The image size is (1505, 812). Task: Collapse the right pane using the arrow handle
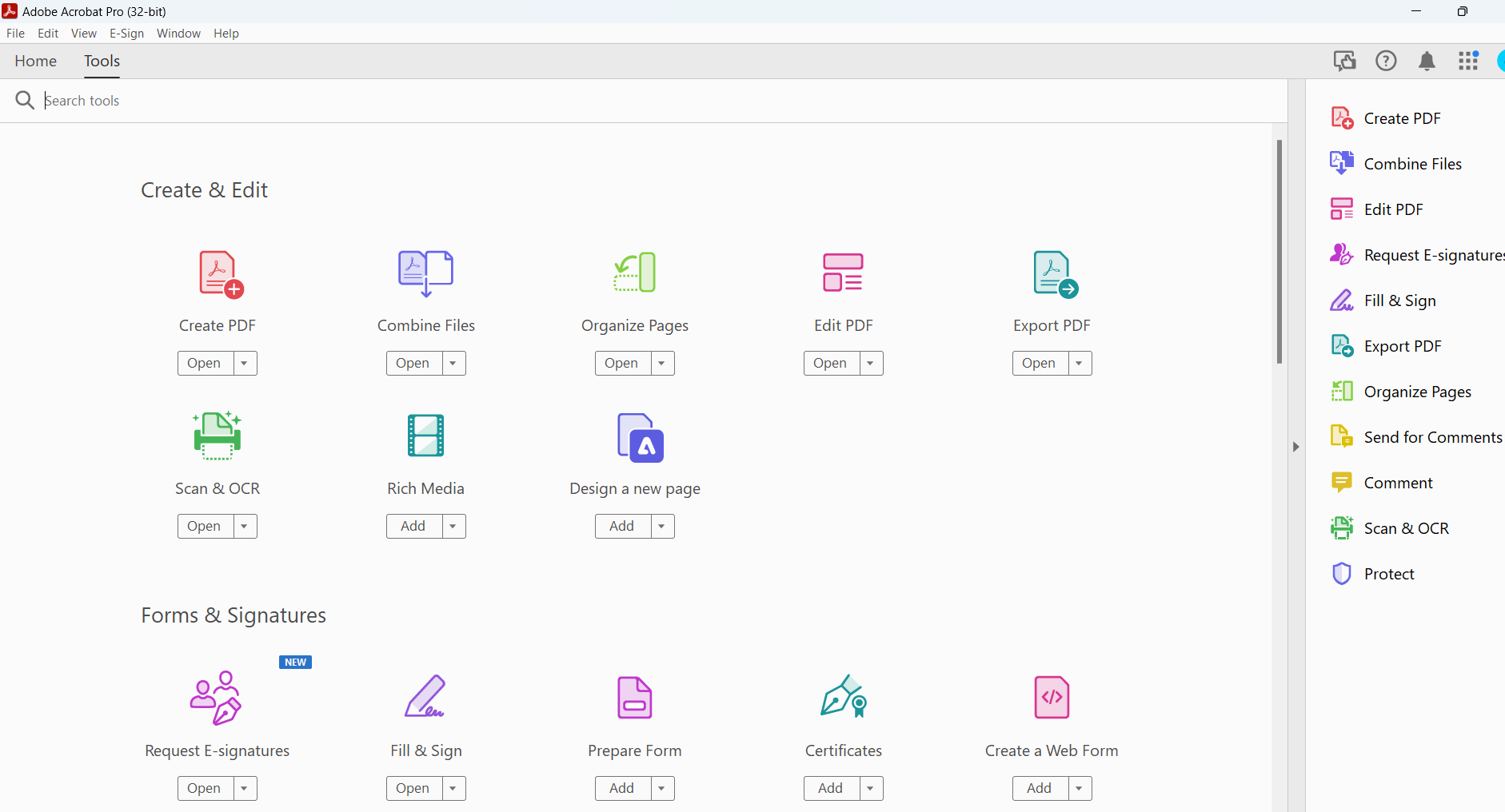tap(1296, 447)
